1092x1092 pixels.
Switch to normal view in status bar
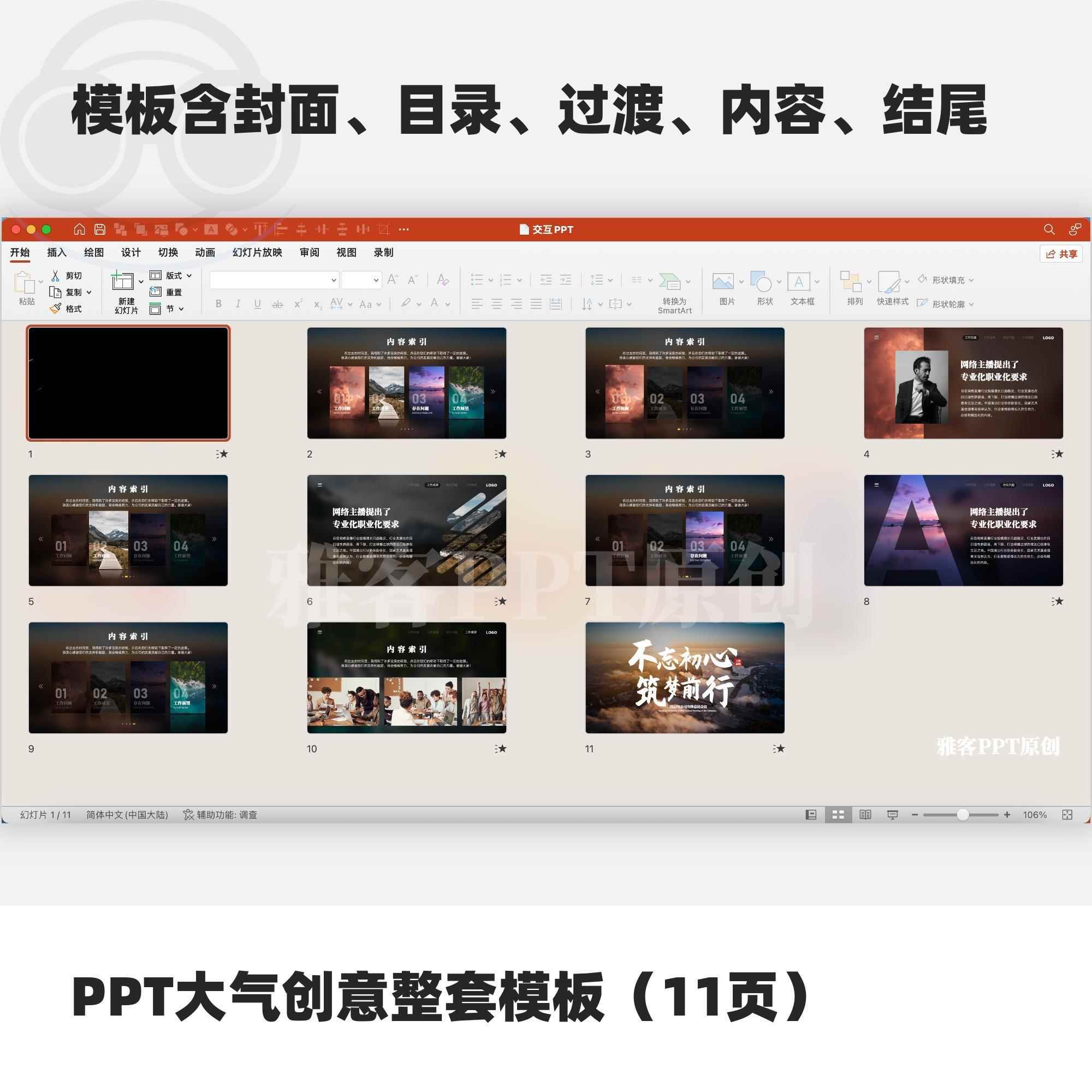(811, 815)
